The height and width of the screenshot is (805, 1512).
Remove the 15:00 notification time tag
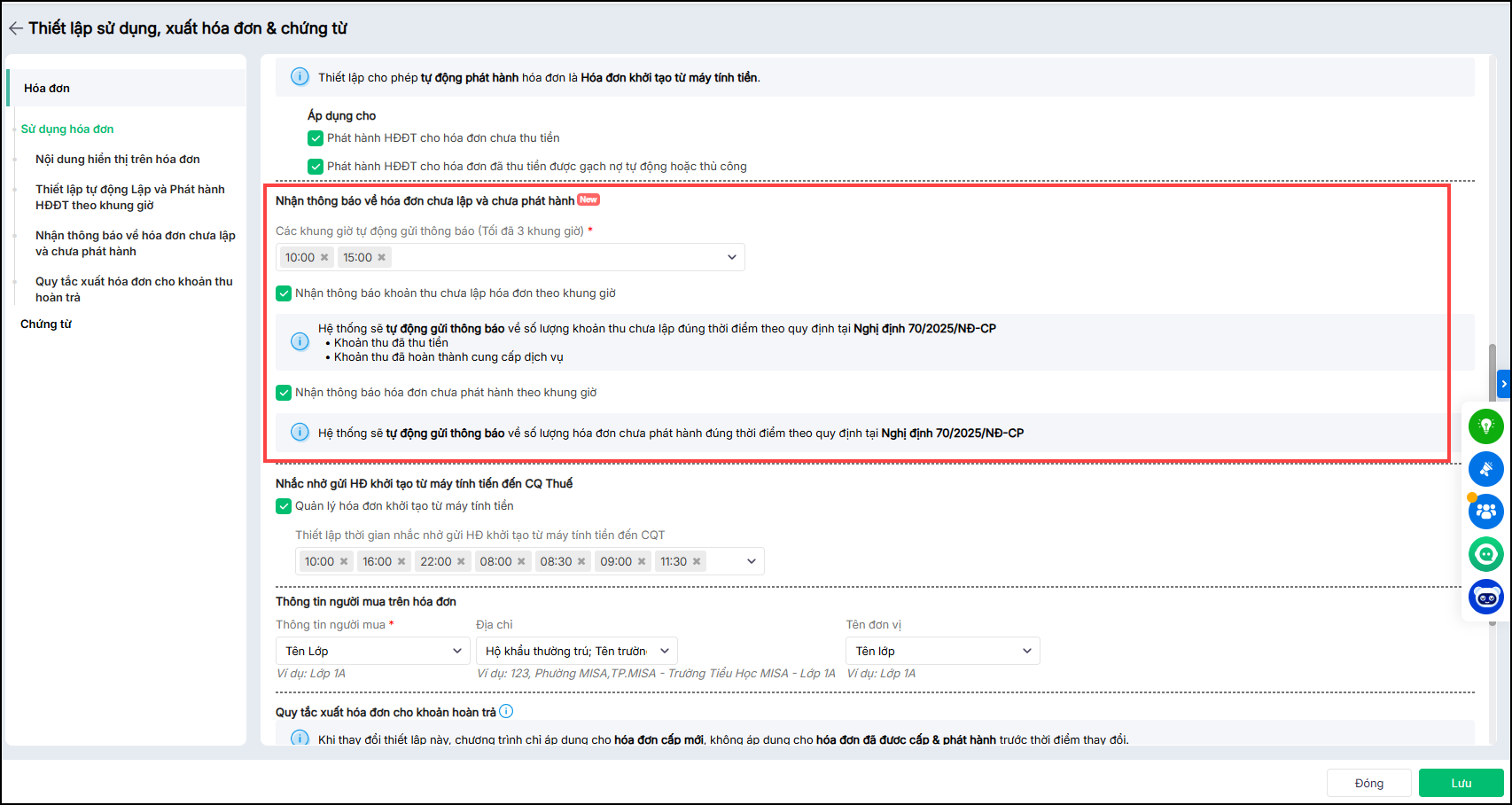pyautogui.click(x=382, y=258)
